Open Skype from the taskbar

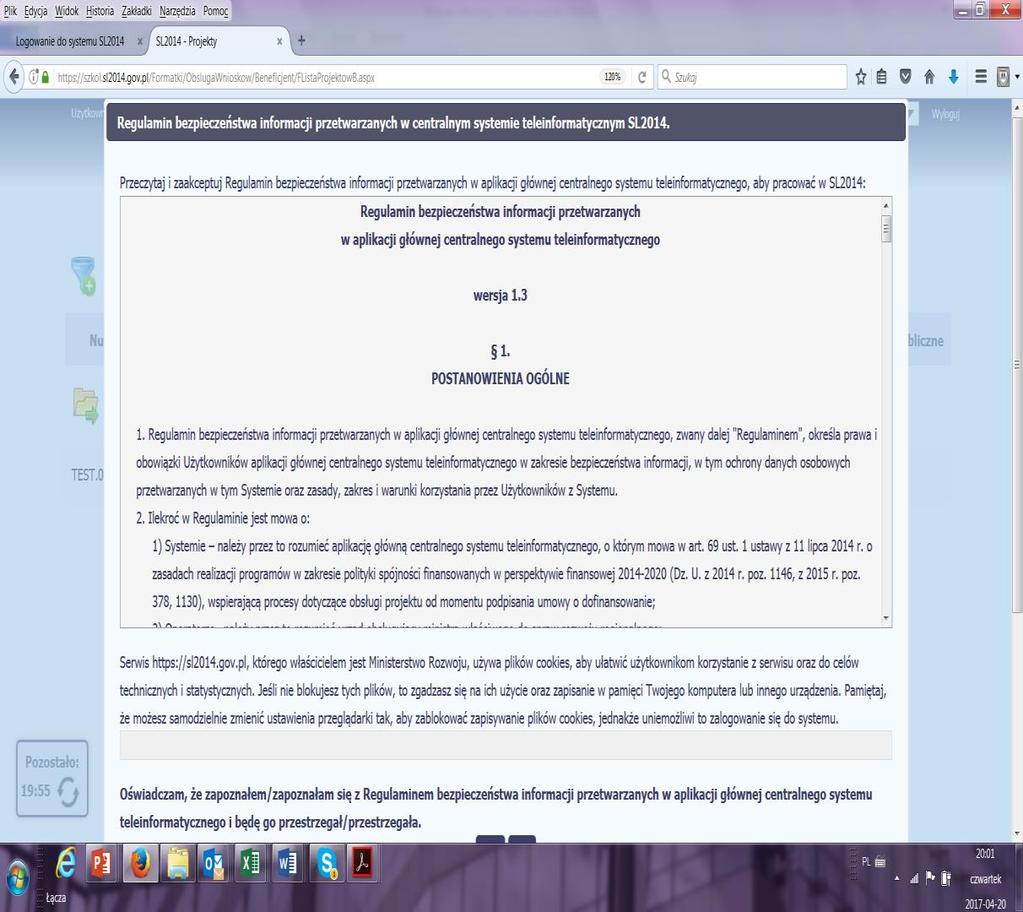point(326,864)
